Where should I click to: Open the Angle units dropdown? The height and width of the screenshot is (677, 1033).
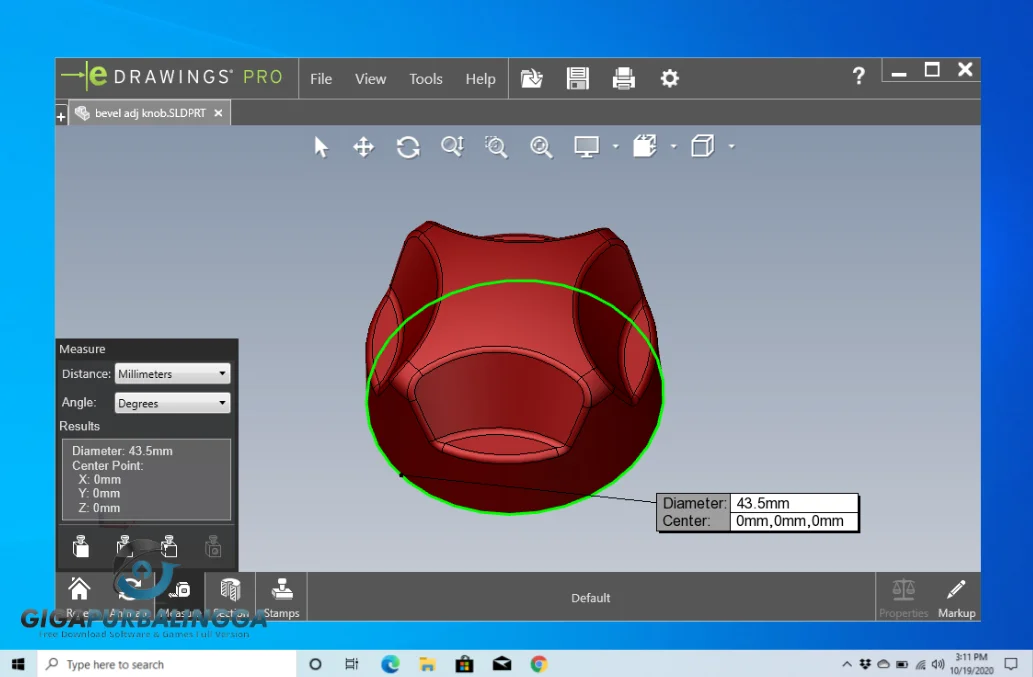click(x=171, y=402)
